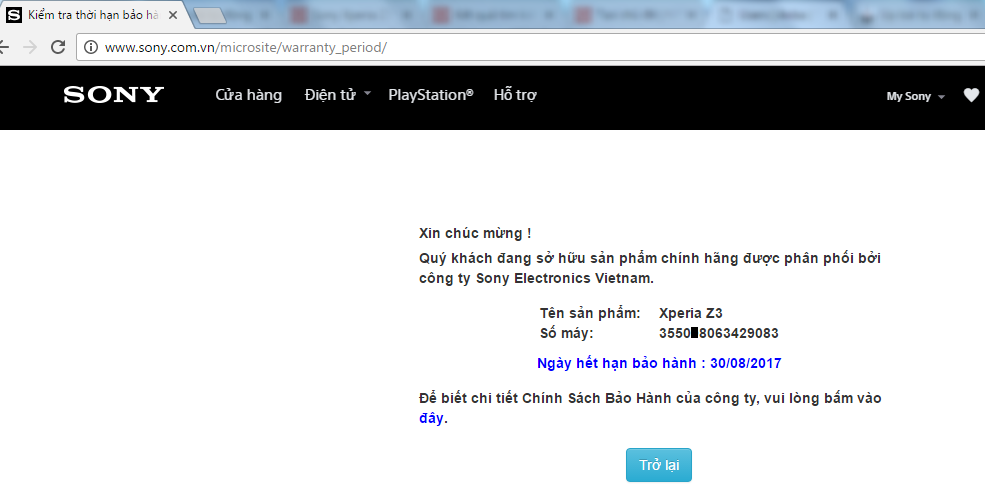Reload the page with the refresh icon
This screenshot has width=985, height=499.
click(58, 47)
